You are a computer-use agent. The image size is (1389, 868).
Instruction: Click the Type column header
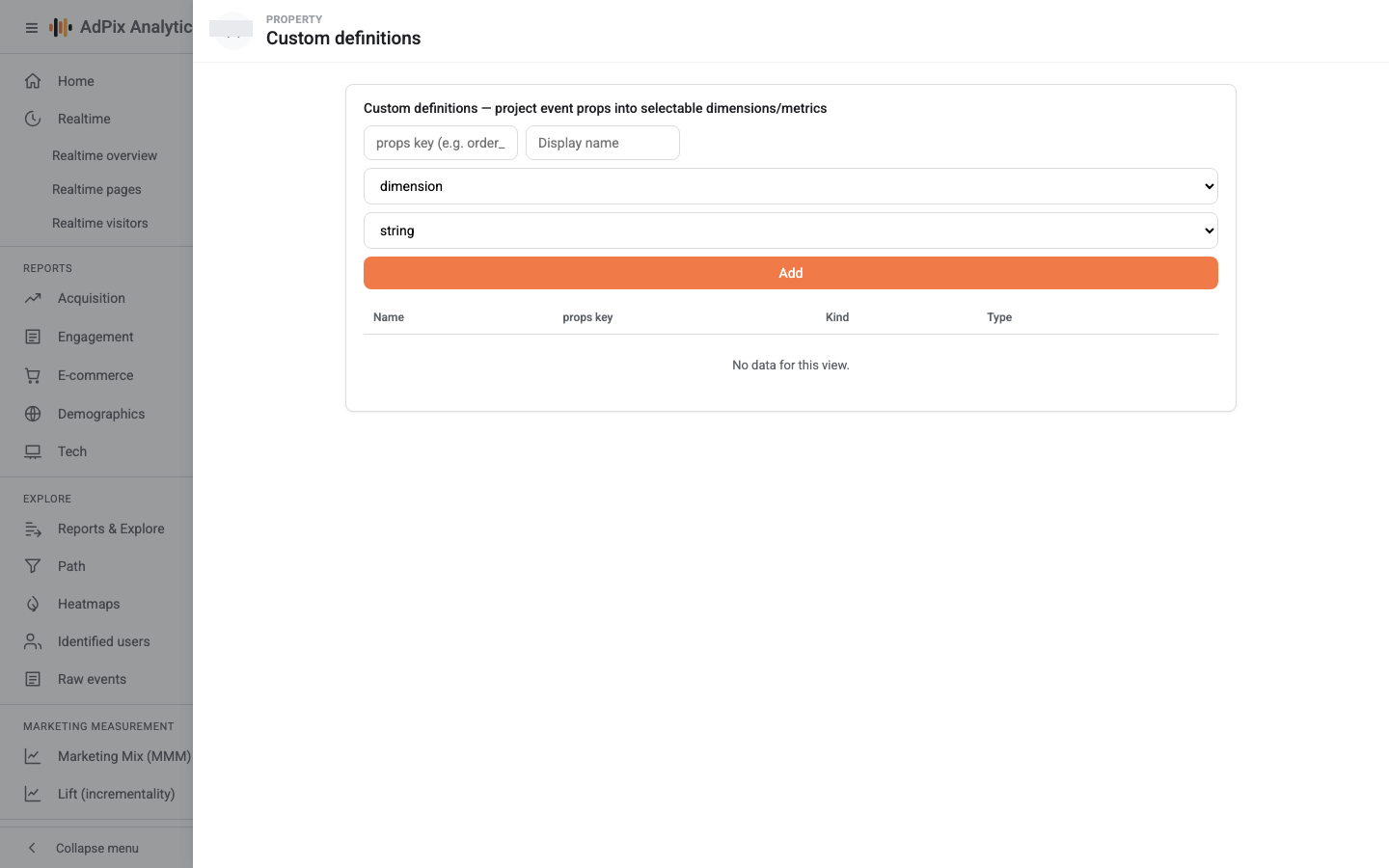pyautogui.click(x=999, y=317)
